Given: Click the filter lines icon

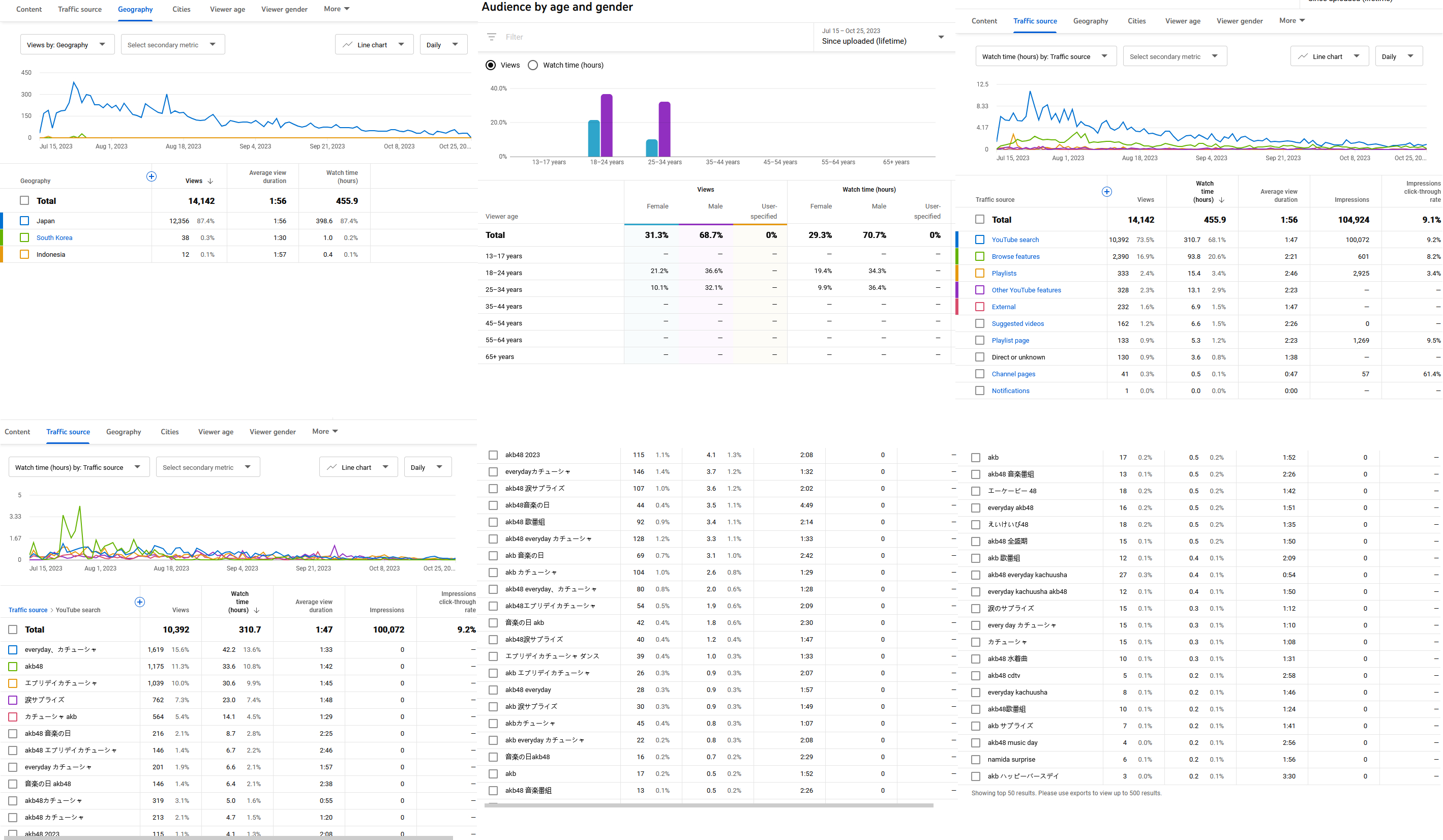Looking at the screenshot, I should click(491, 37).
